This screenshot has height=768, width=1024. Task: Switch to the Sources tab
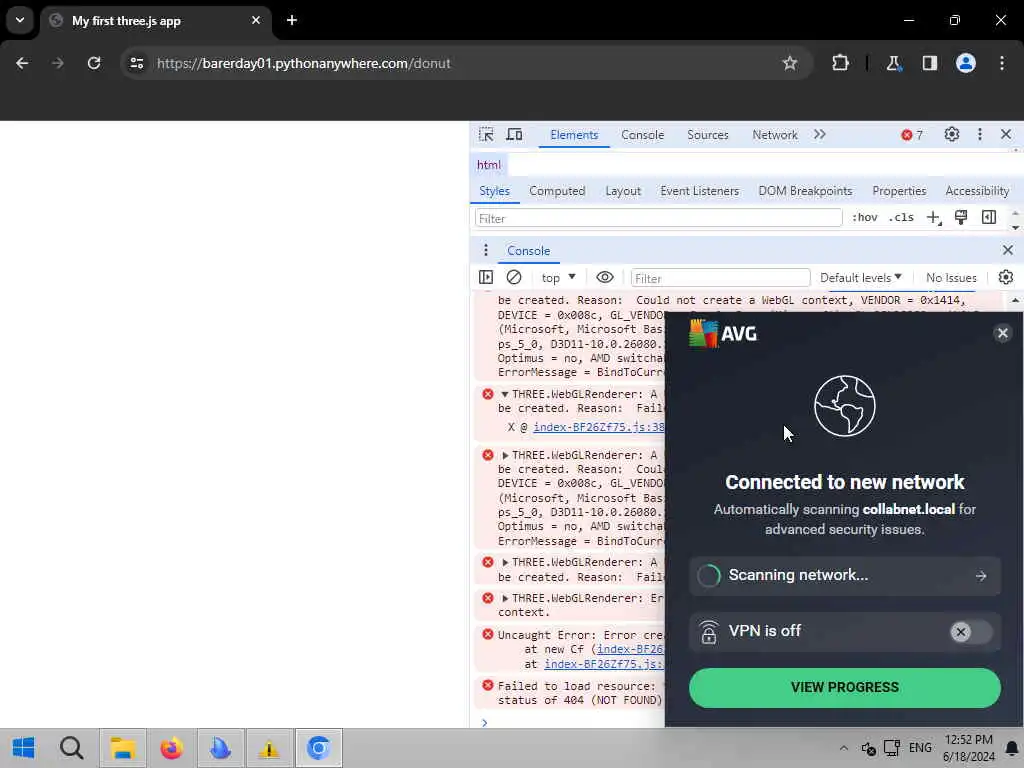[707, 135]
